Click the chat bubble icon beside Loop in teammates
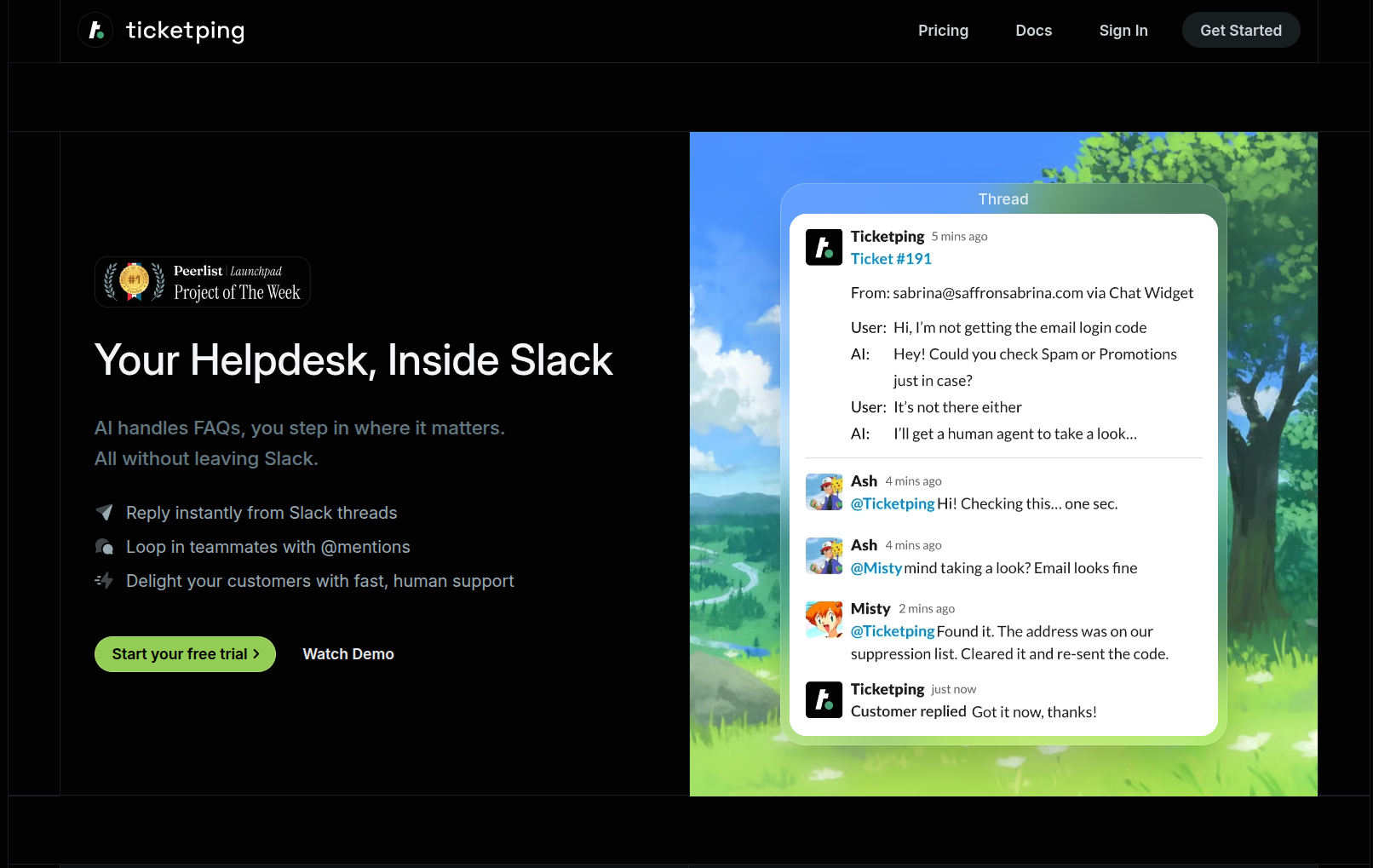1373x868 pixels. coord(104,547)
